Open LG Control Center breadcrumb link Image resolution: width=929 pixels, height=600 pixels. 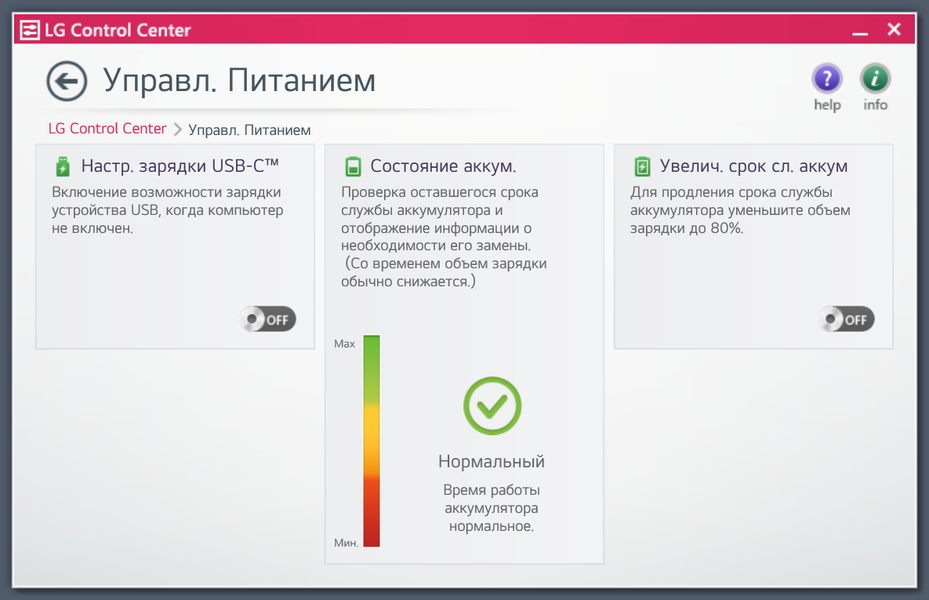(x=107, y=129)
